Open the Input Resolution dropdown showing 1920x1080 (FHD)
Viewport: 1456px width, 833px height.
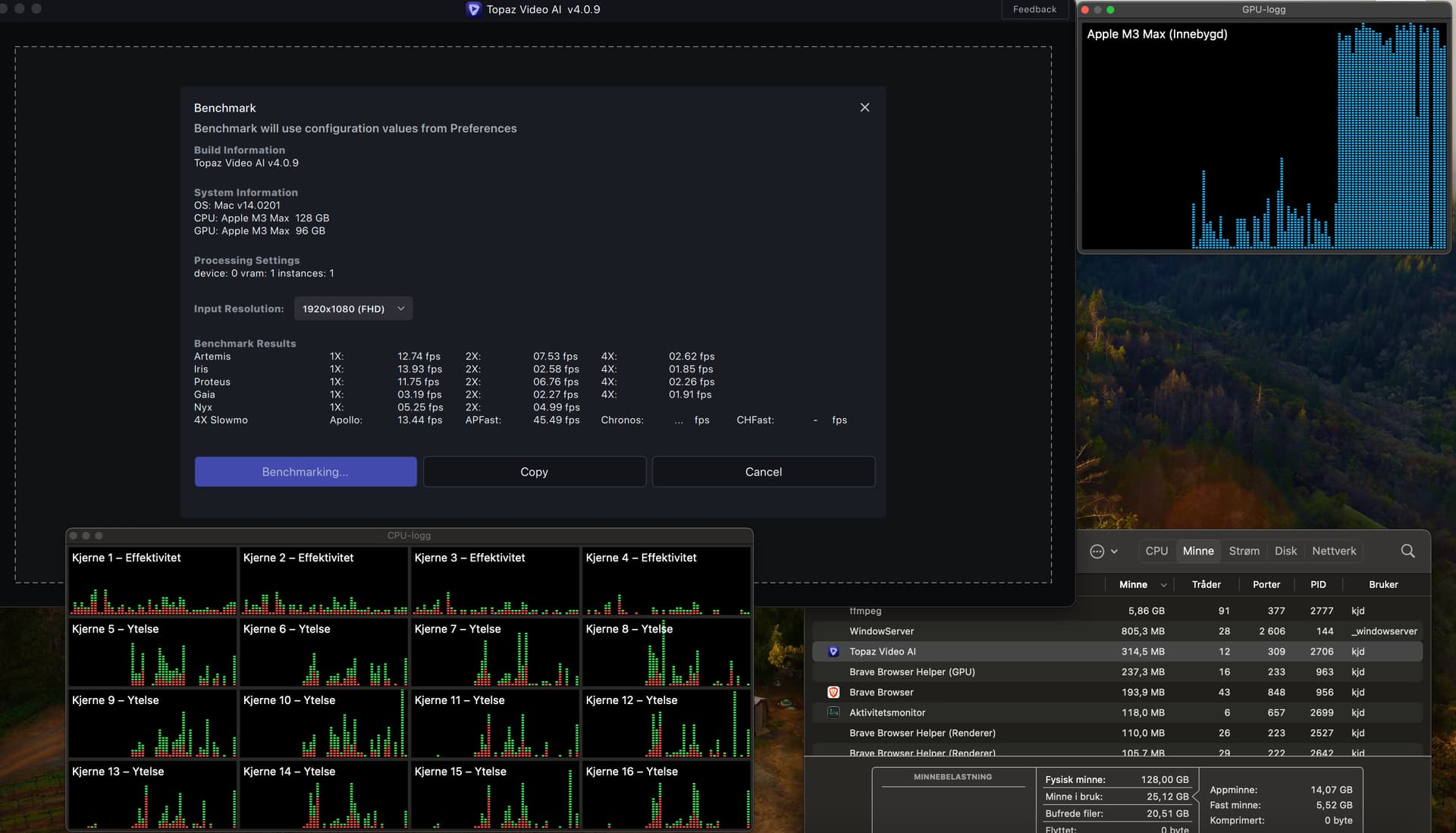pyautogui.click(x=353, y=309)
